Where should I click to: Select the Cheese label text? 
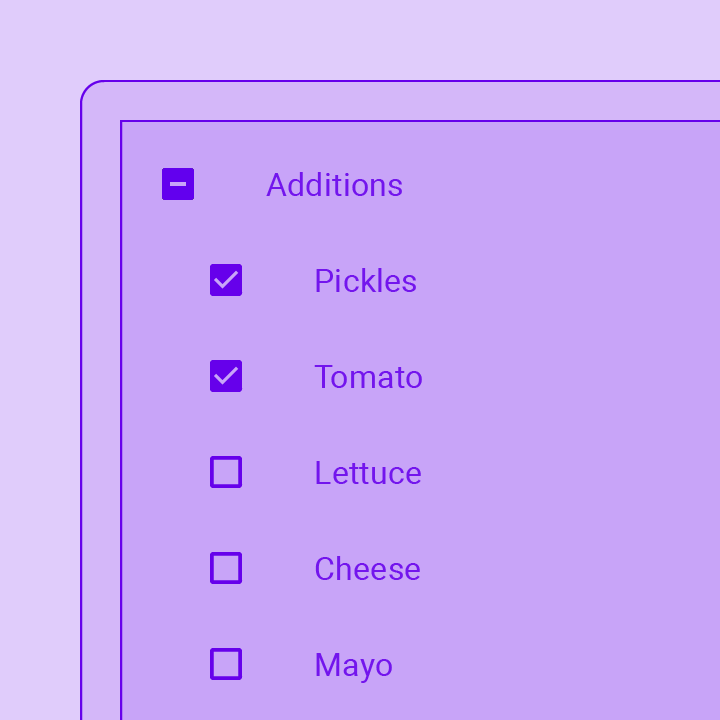pyautogui.click(x=367, y=569)
